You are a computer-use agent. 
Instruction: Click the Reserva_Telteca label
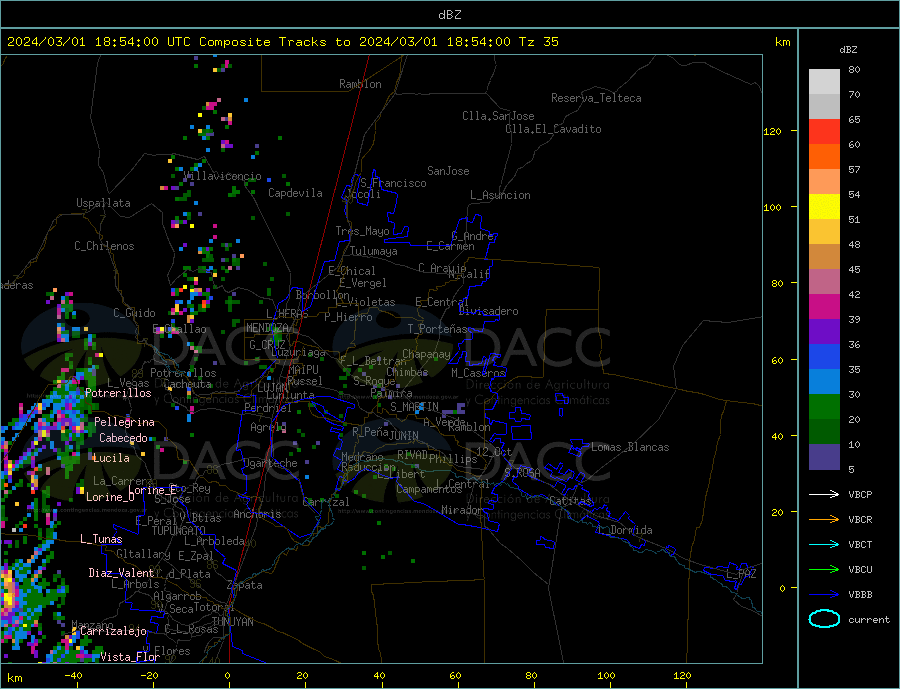(x=596, y=98)
